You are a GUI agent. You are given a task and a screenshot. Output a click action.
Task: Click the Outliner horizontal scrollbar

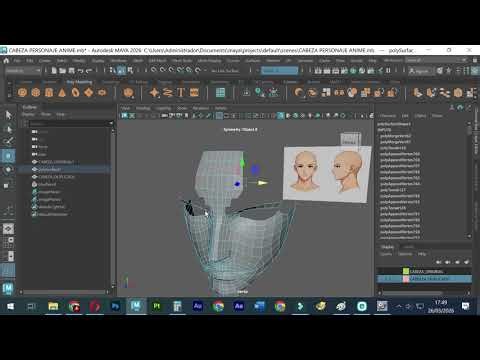click(x=64, y=292)
